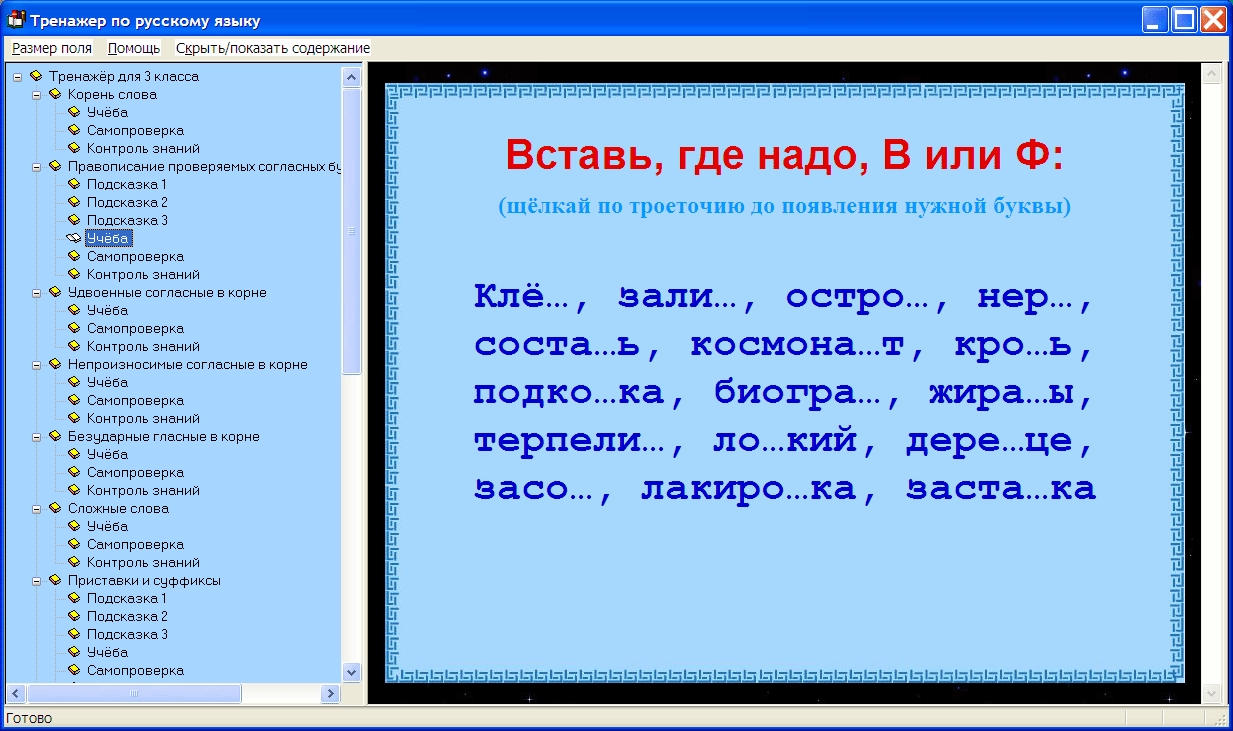Click the tree panel horizontal scrollbar thumb

[133, 693]
